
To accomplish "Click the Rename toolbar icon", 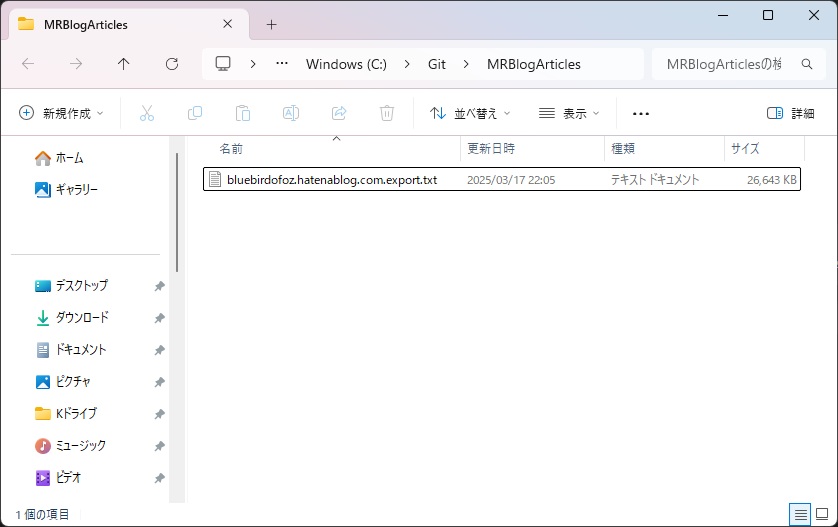I will [x=291, y=113].
